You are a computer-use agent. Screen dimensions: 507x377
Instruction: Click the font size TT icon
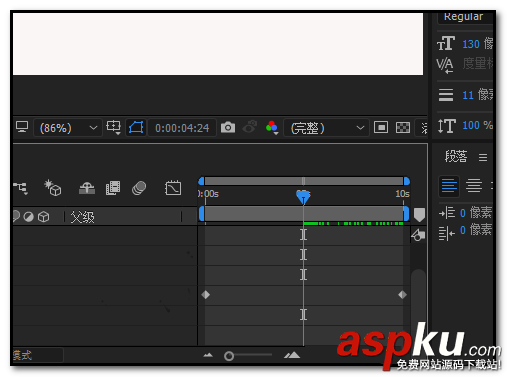[x=446, y=43]
